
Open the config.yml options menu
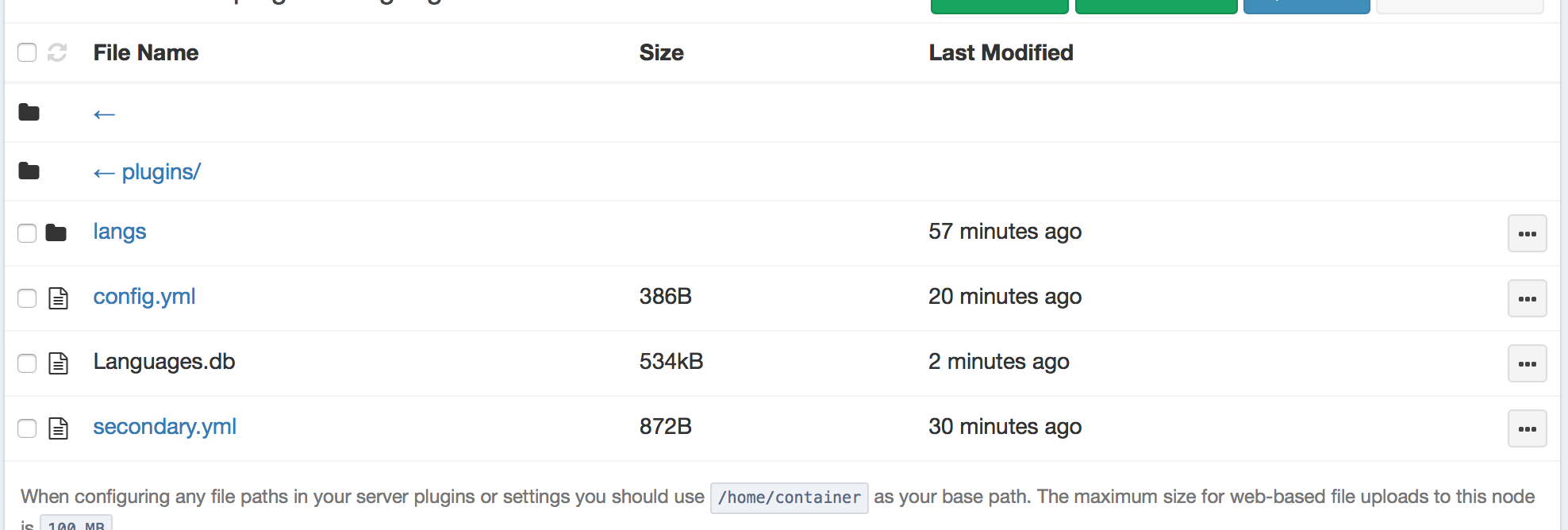tap(1527, 298)
